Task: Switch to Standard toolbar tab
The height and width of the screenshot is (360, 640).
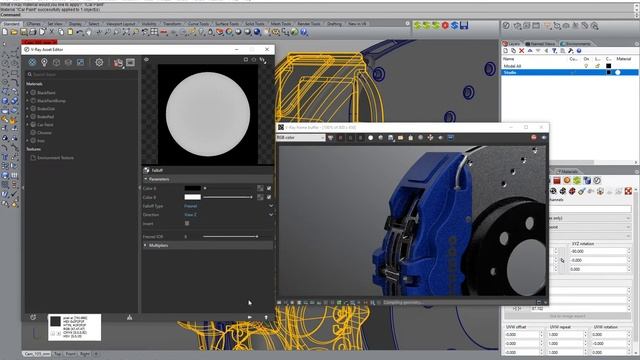Action: click(x=11, y=24)
